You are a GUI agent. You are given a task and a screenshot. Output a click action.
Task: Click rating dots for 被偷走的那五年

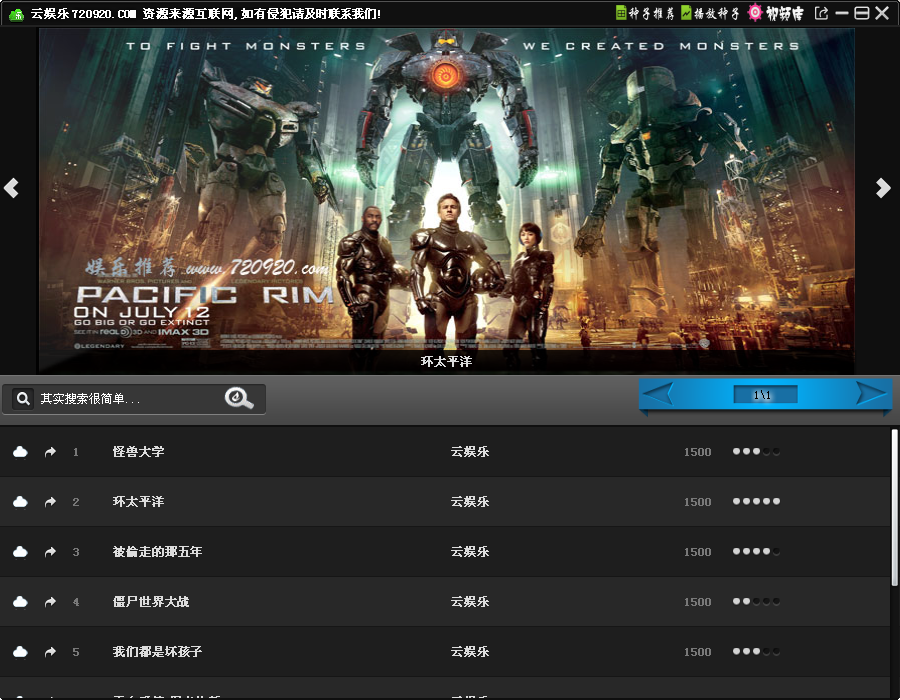pos(756,551)
